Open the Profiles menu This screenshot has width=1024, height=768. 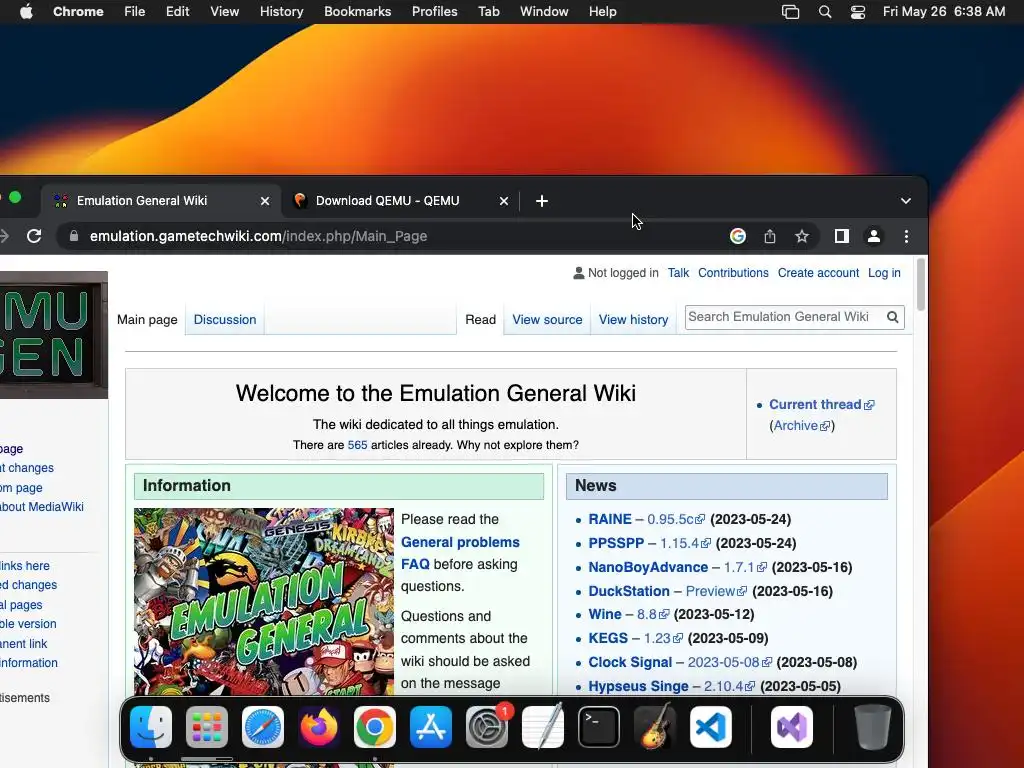434,12
